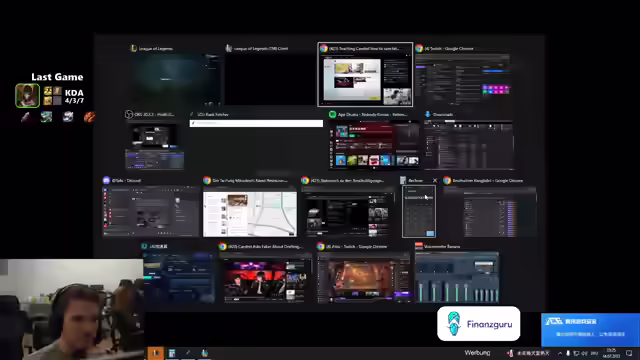The image size is (640, 360).
Task: Click the teal LOL helper app icon
Action: 144,246
